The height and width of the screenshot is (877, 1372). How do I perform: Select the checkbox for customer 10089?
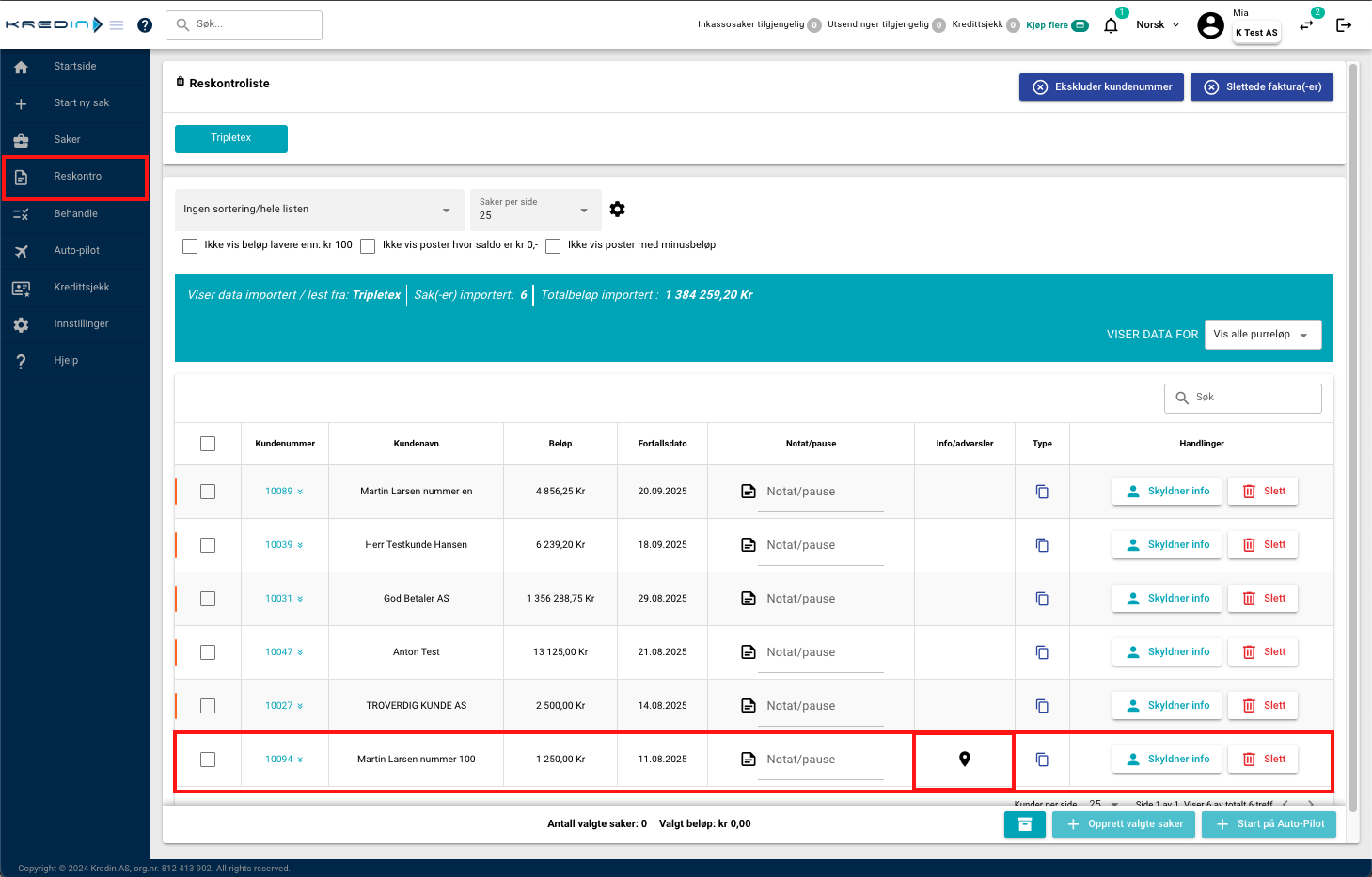208,492
